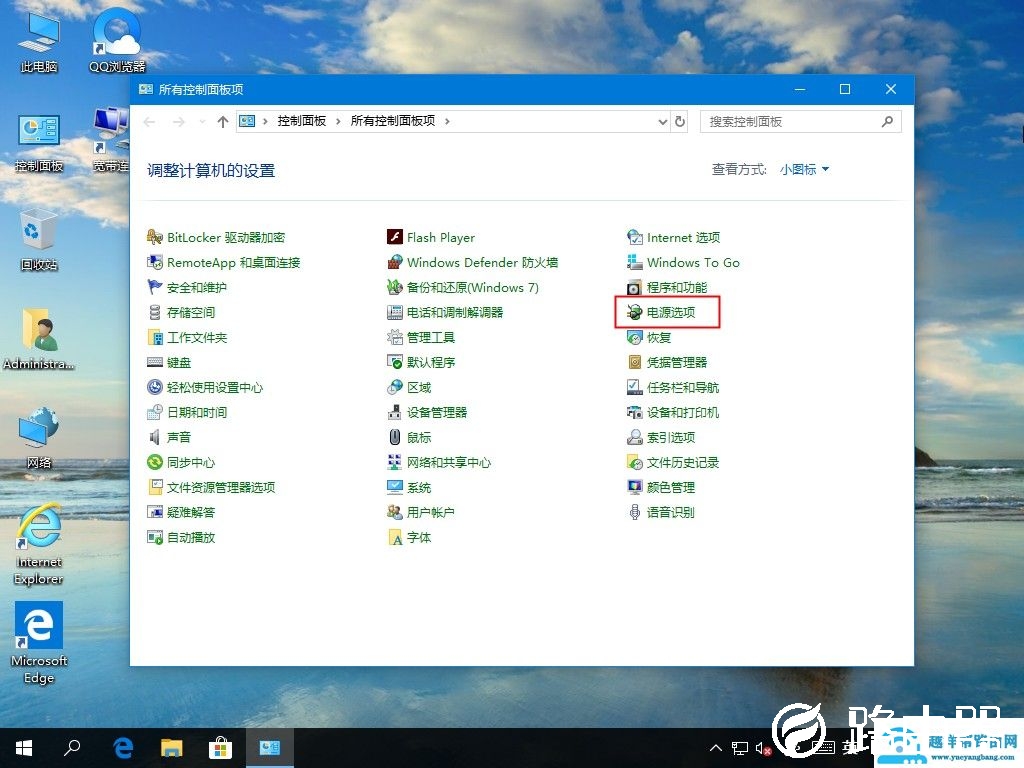Click the 存储空间 storage icon
Image resolution: width=1024 pixels, height=768 pixels.
[x=155, y=312]
